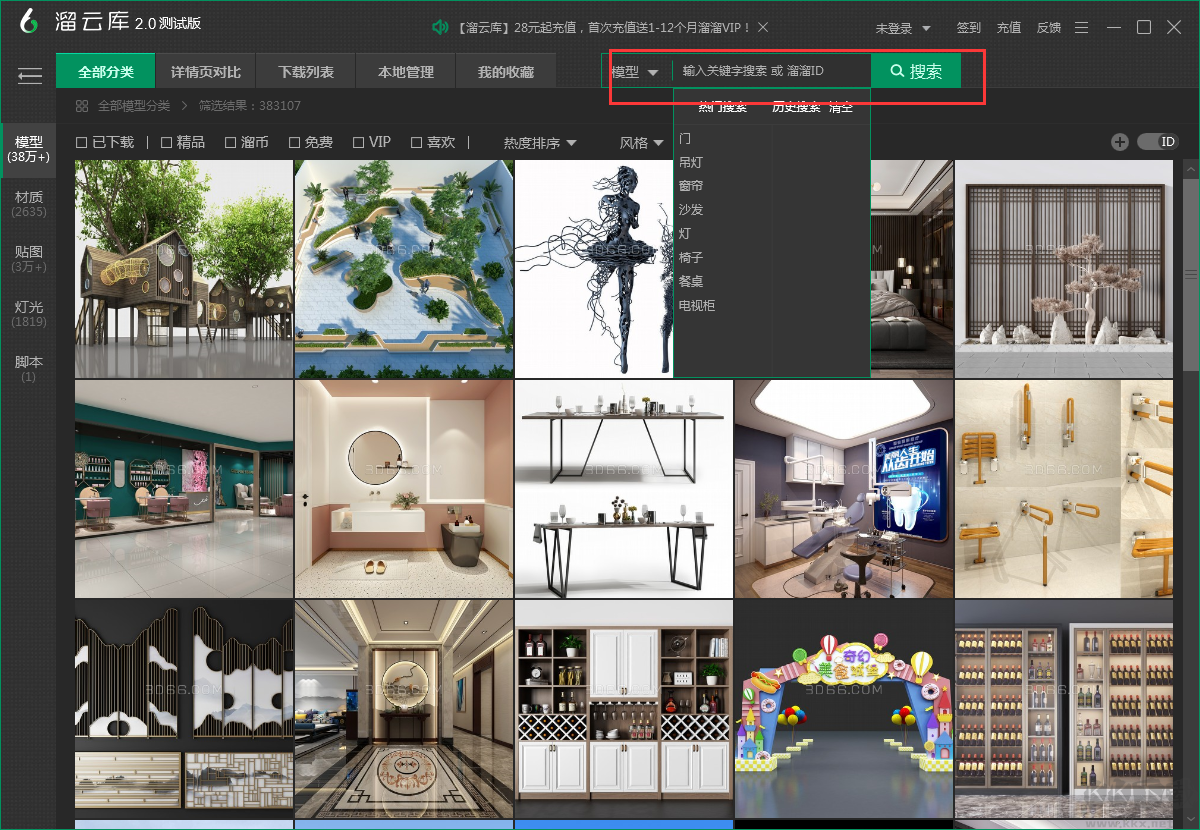Open the 贴图 category in the sidebar
Viewport: 1200px width, 830px height.
tap(29, 258)
